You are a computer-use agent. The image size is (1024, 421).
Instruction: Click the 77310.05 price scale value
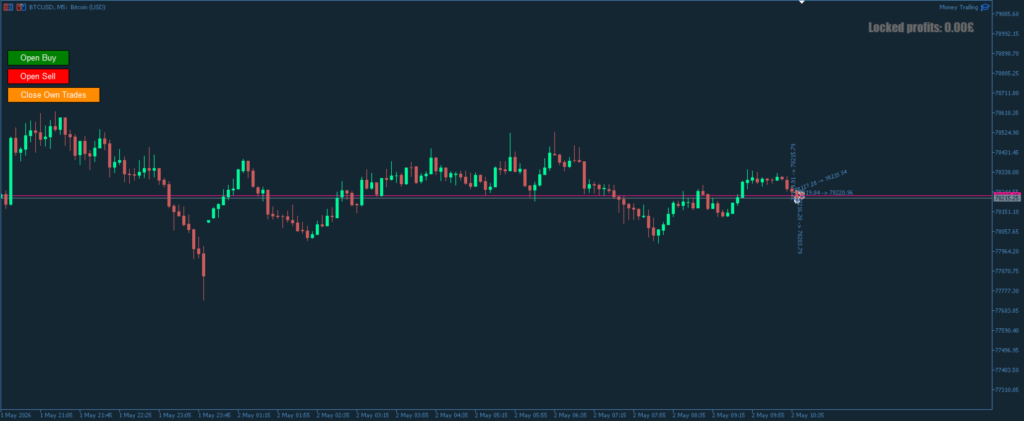pos(1006,390)
